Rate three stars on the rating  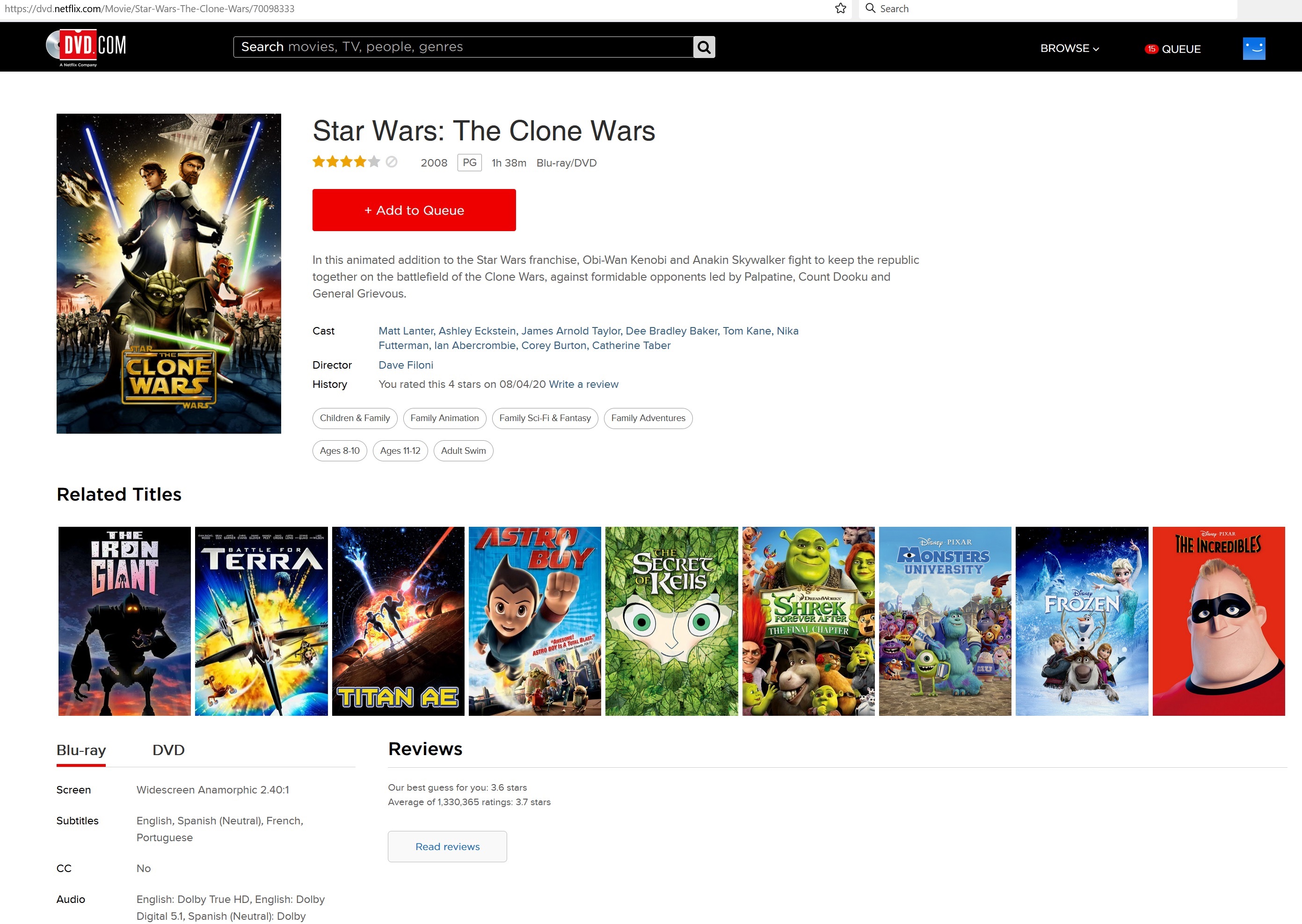(x=346, y=162)
